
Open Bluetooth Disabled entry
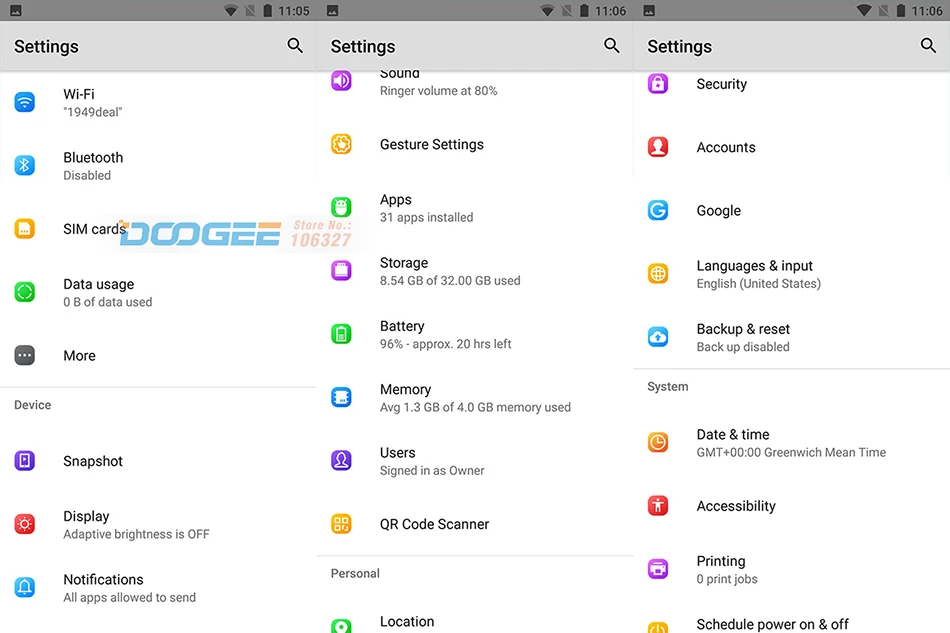[x=158, y=165]
